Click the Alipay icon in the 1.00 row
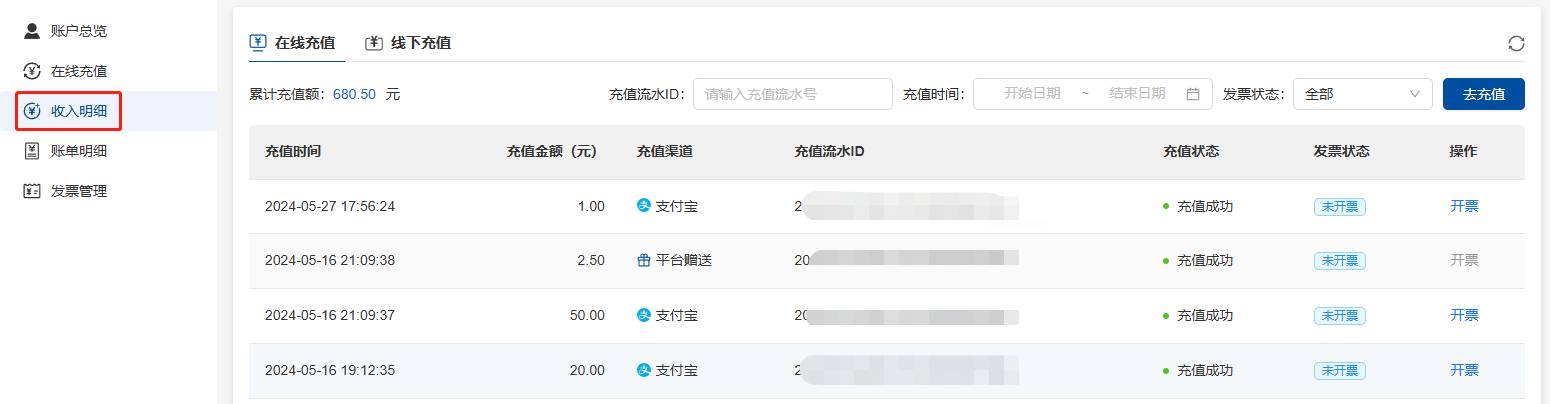Image resolution: width=1550 pixels, height=404 pixels. coord(644,206)
